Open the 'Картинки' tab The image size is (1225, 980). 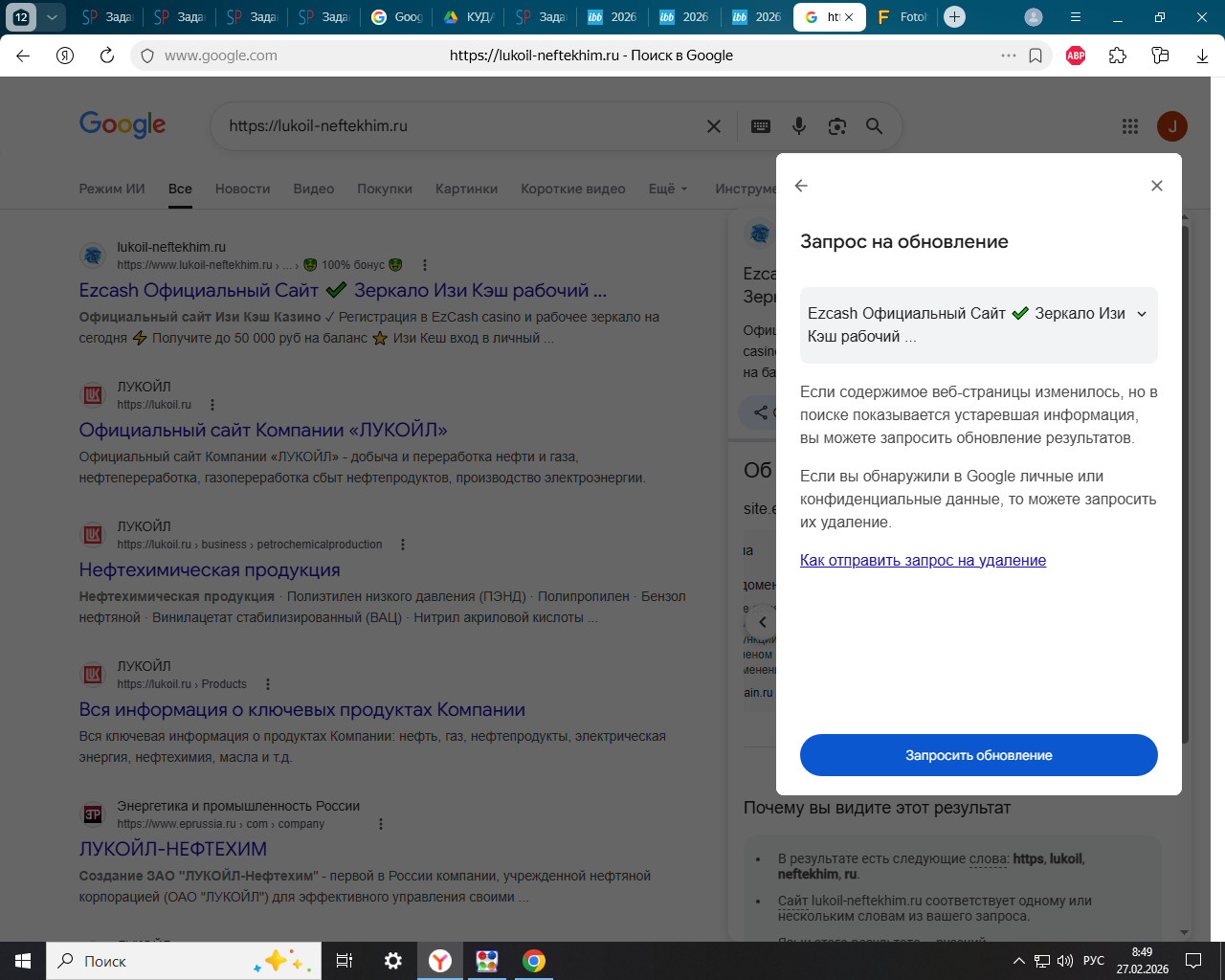(x=466, y=189)
